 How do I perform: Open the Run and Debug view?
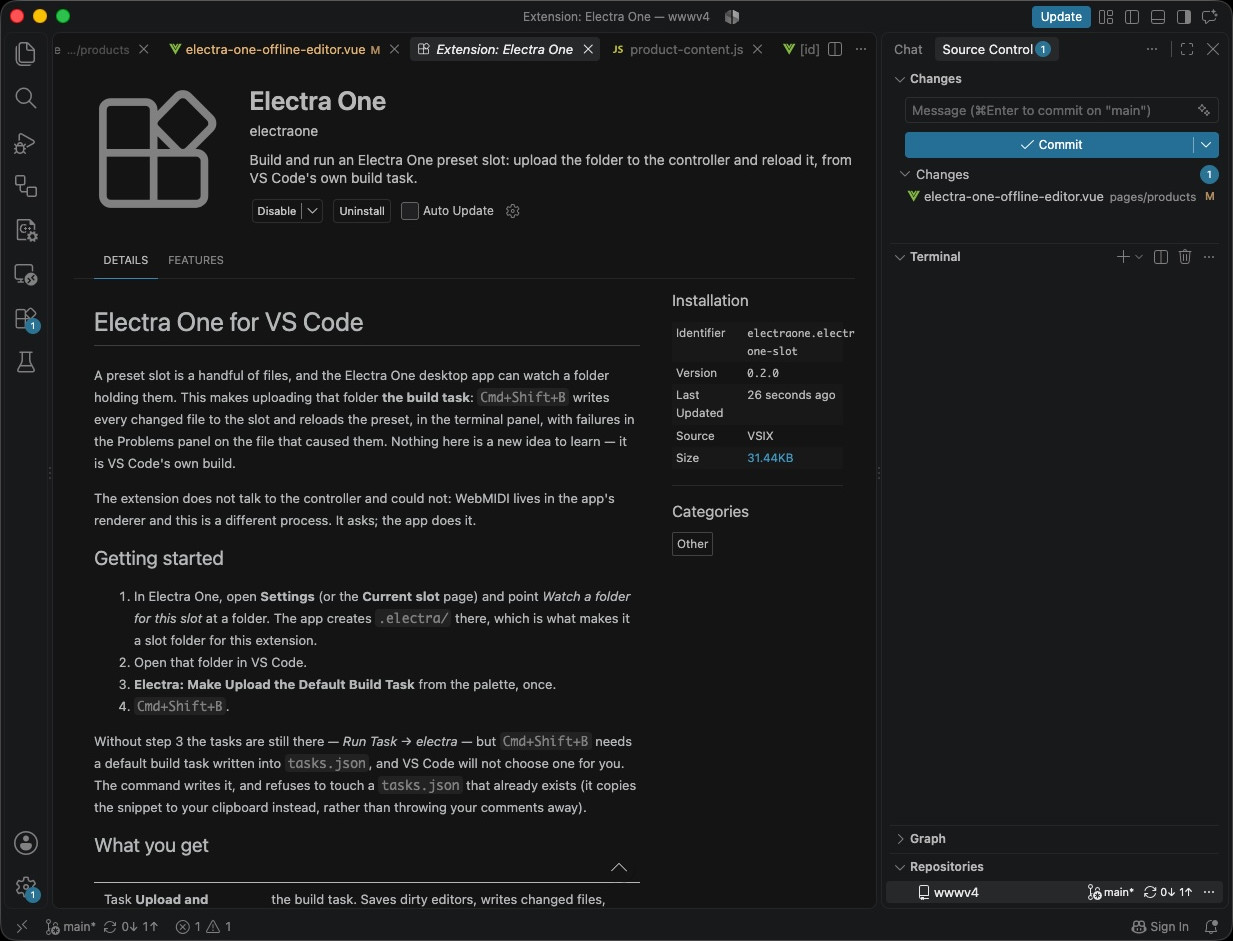[26, 143]
